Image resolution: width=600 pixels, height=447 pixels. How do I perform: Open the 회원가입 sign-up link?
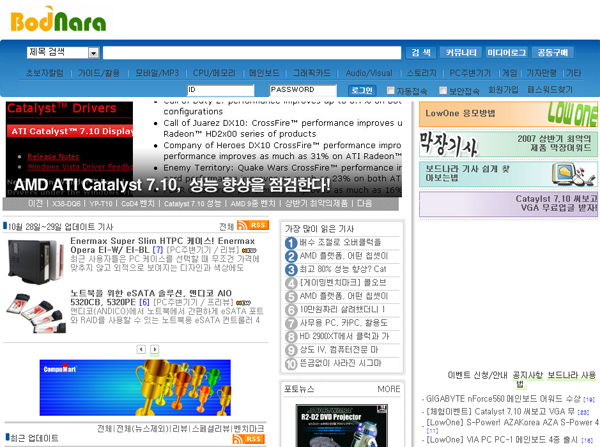point(503,90)
